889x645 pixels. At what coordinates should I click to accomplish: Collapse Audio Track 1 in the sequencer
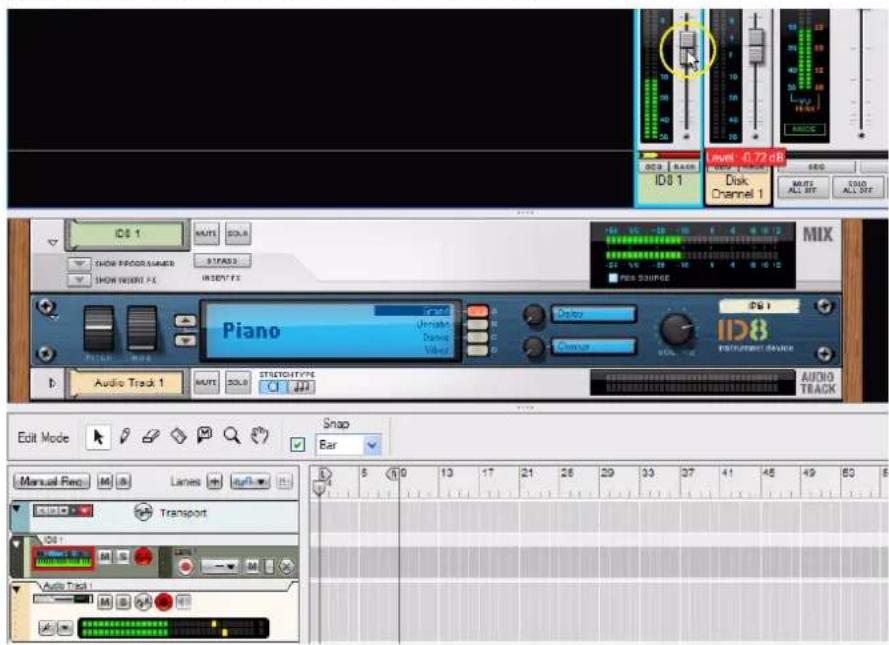(x=16, y=589)
